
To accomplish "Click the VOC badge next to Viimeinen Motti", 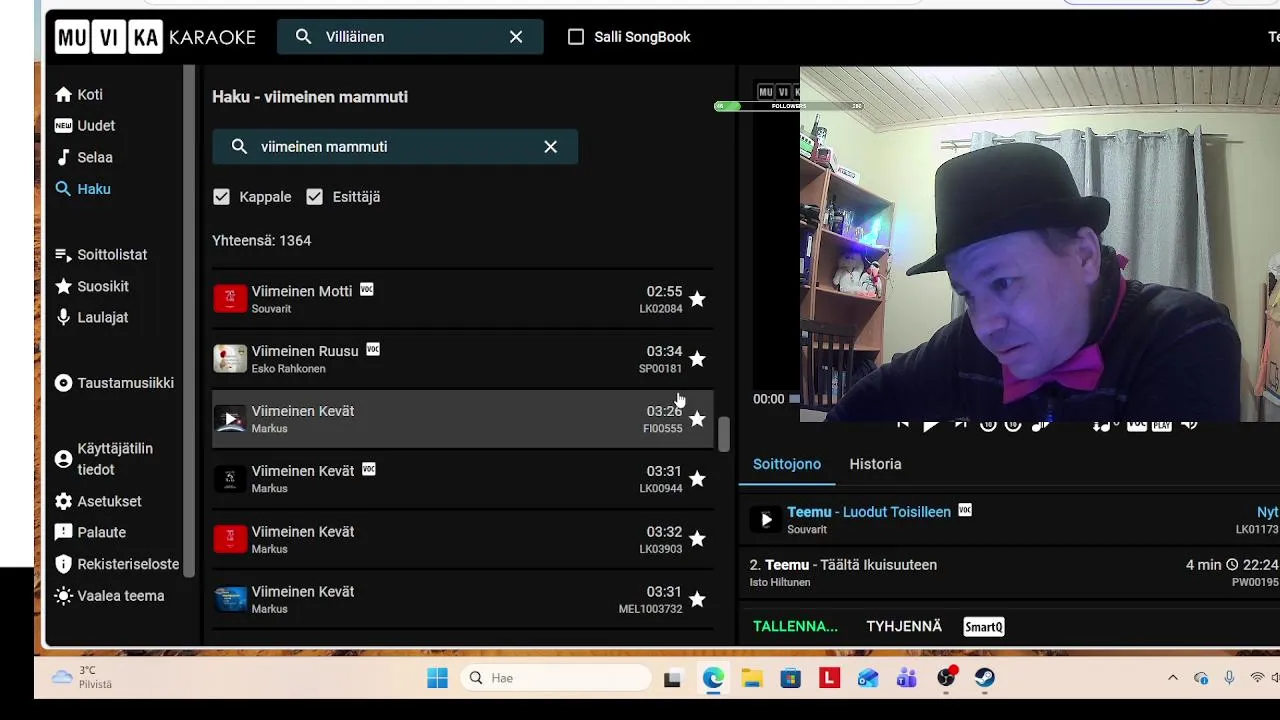I will click(x=367, y=289).
